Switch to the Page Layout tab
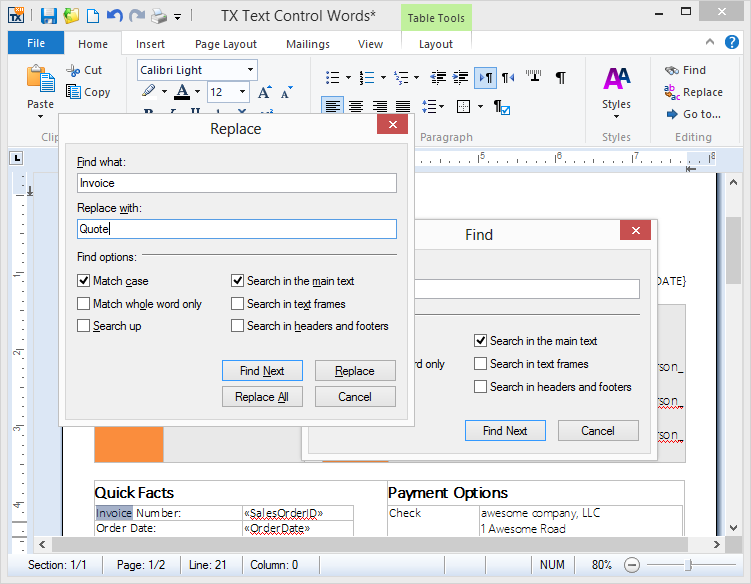Screen dimensions: 751x584 [225, 44]
